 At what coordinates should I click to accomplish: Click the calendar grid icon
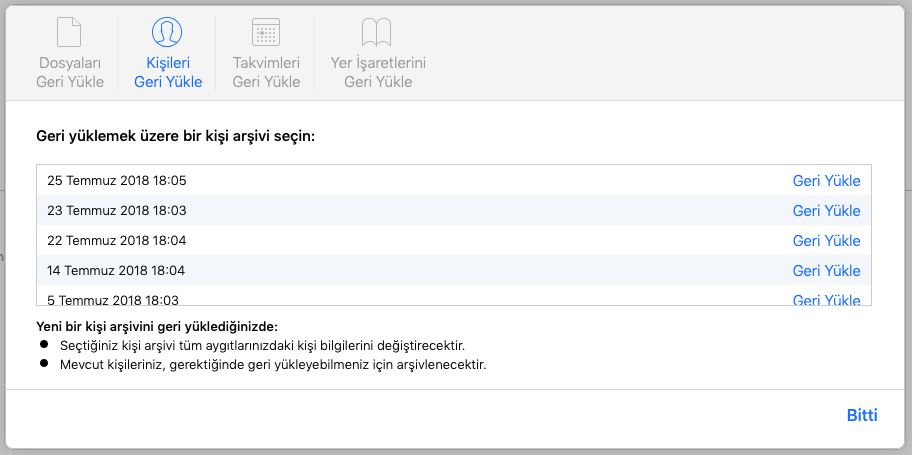266,33
